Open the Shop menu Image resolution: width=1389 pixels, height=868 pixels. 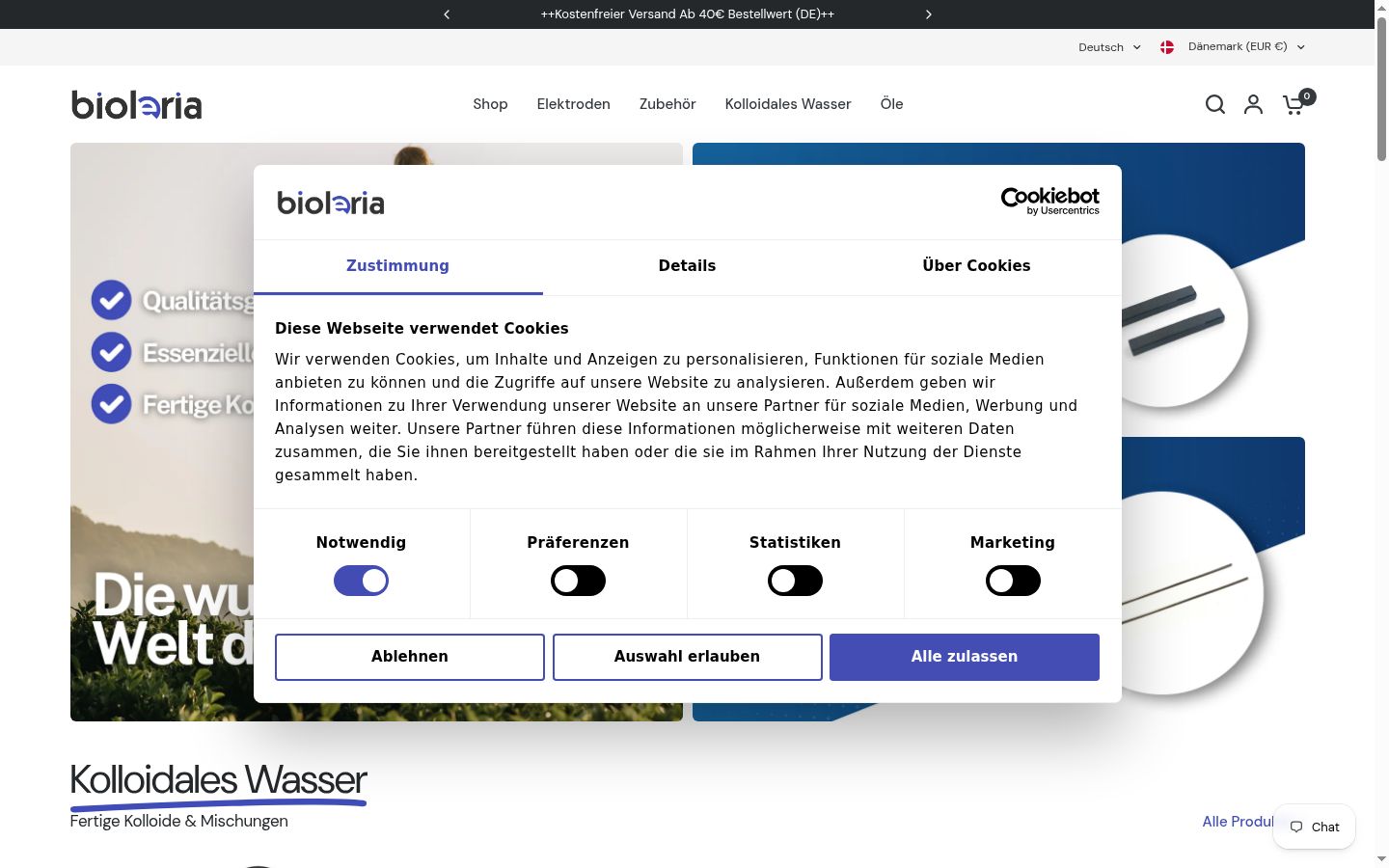[x=490, y=104]
